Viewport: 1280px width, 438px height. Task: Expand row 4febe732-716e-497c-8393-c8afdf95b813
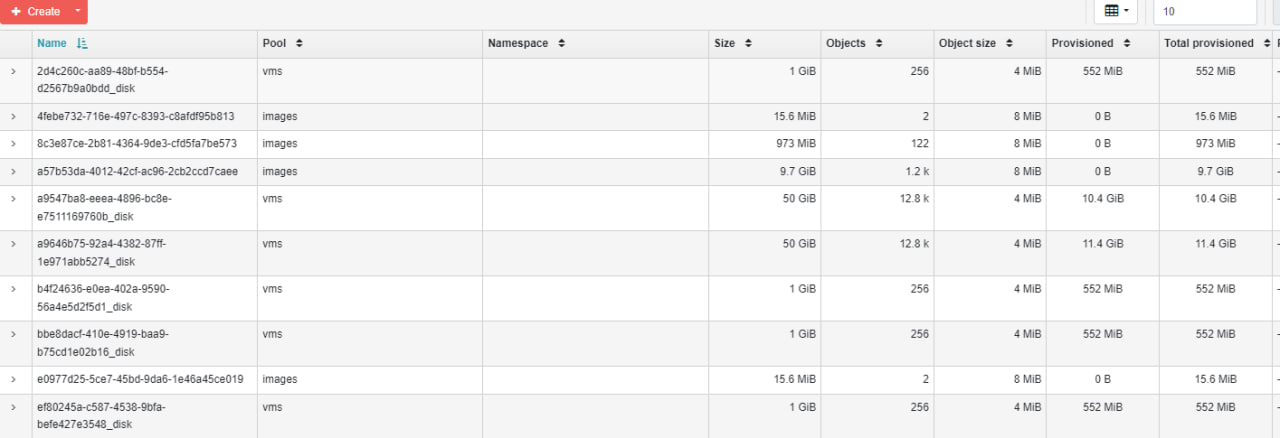pyautogui.click(x=14, y=116)
